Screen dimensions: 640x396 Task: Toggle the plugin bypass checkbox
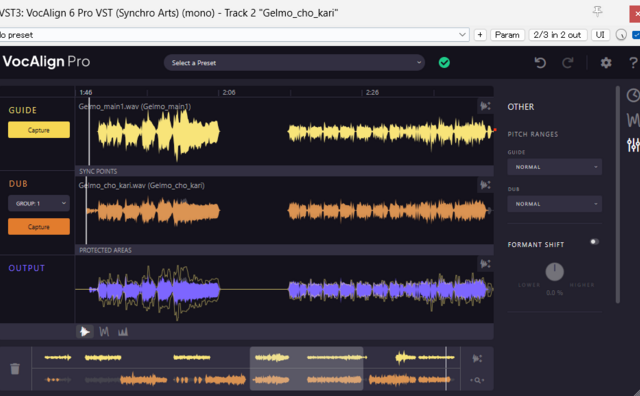click(x=636, y=35)
